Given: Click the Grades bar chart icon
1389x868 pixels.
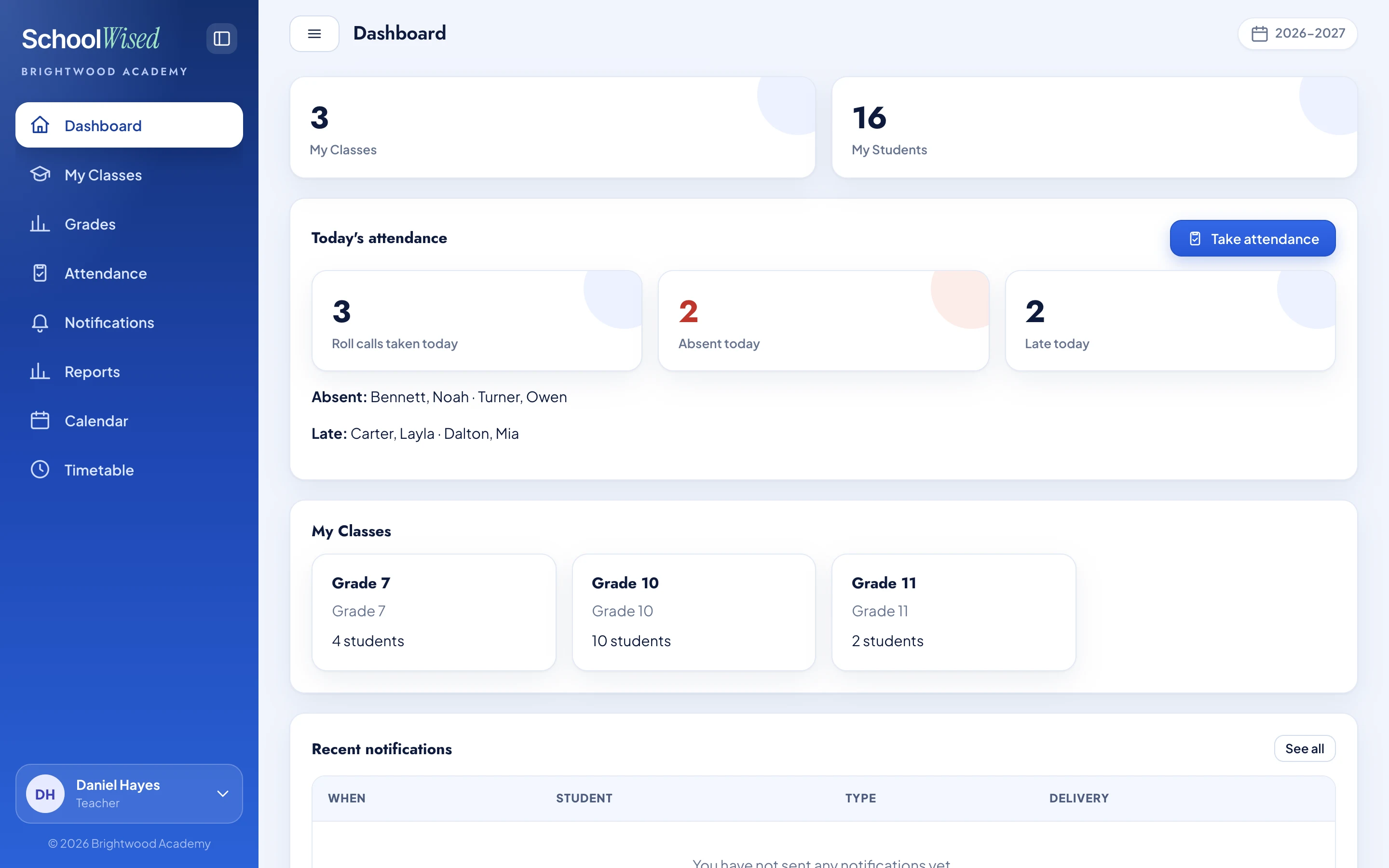Looking at the screenshot, I should tap(40, 224).
